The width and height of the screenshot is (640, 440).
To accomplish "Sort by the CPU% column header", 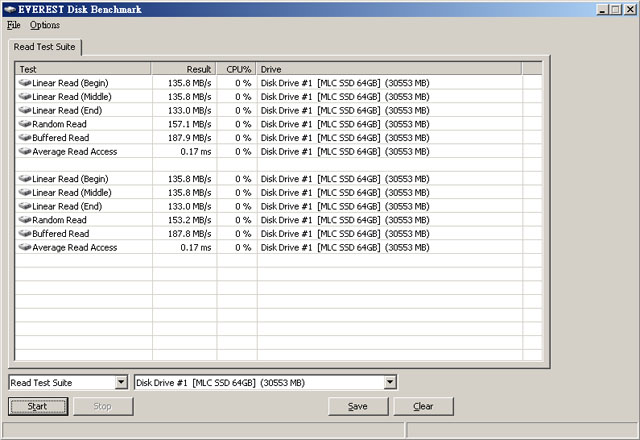I will (236, 68).
